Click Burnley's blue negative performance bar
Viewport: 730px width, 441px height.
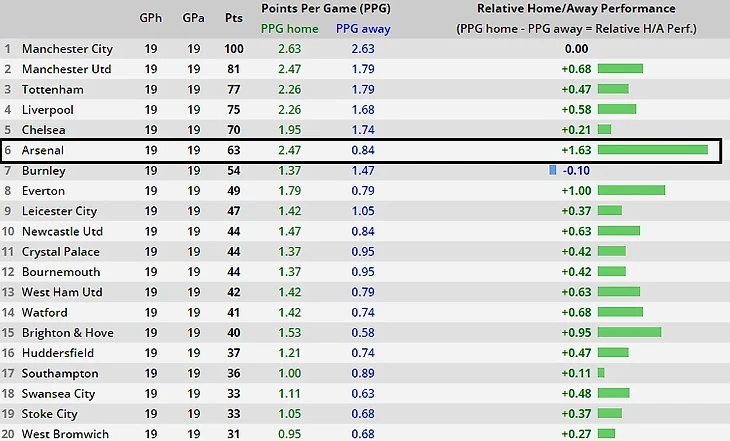click(x=552, y=171)
